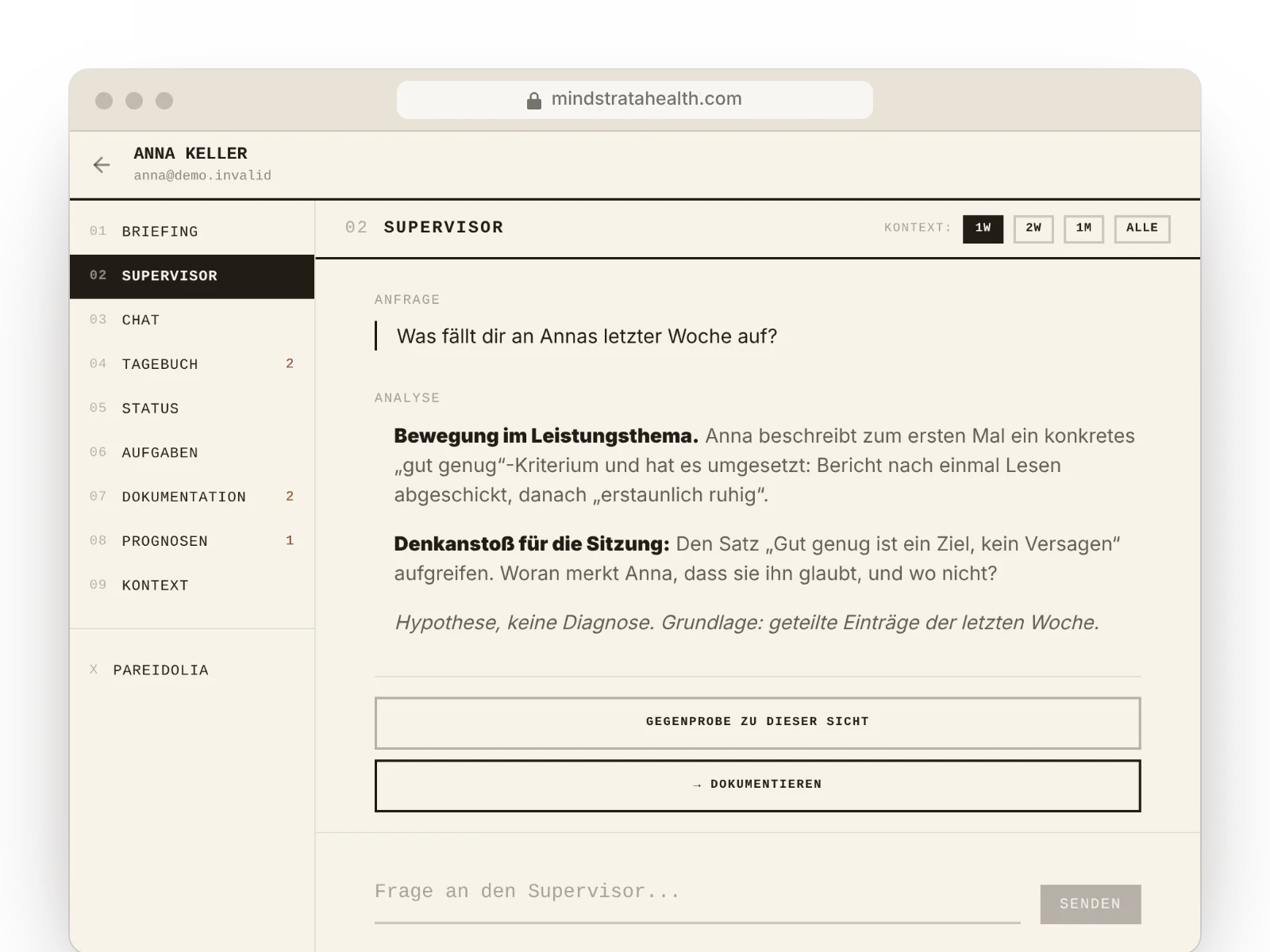The height and width of the screenshot is (952, 1270).
Task: Click the Dokumentieren button
Action: [757, 785]
